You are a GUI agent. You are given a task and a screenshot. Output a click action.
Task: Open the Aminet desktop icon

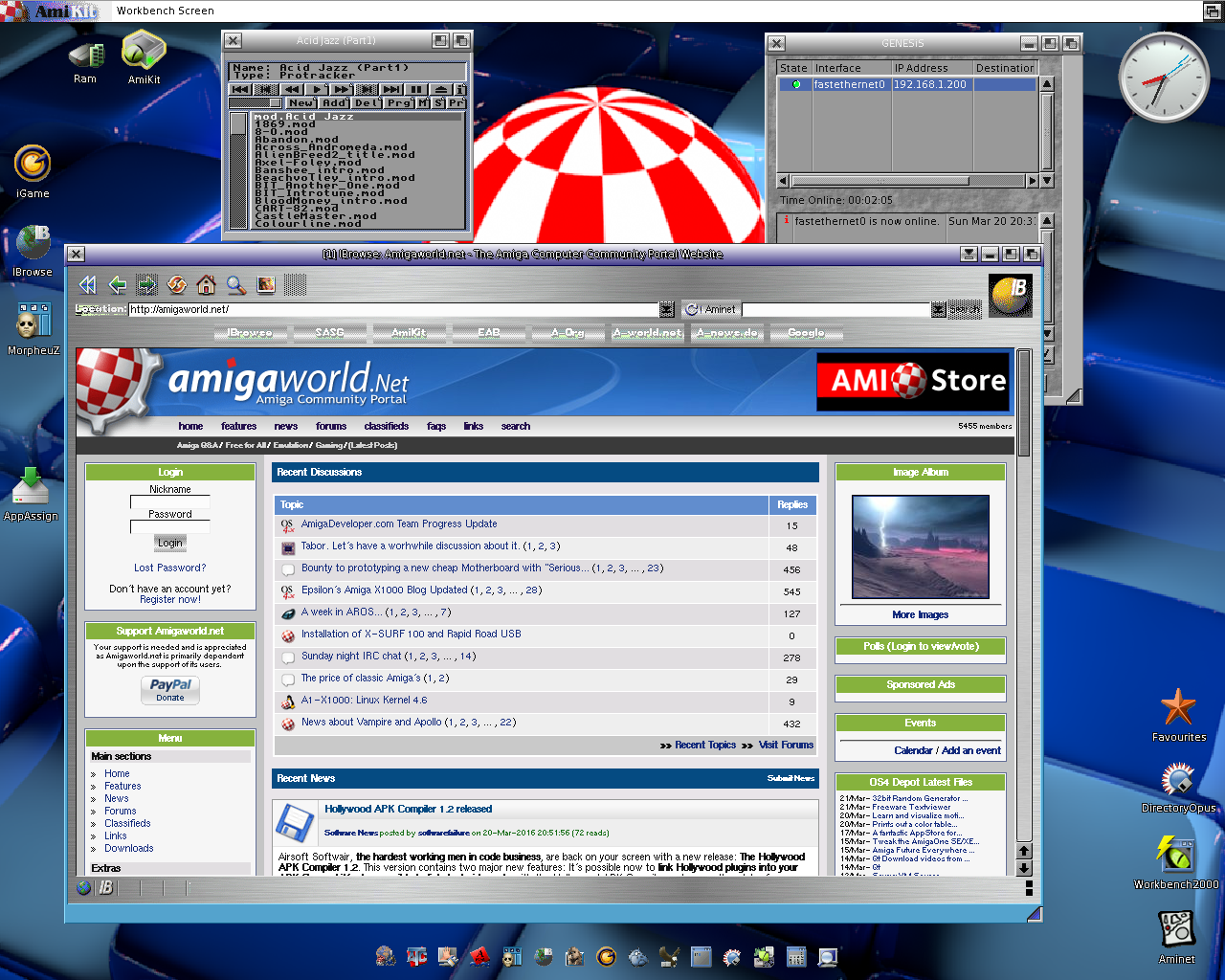point(1176,936)
